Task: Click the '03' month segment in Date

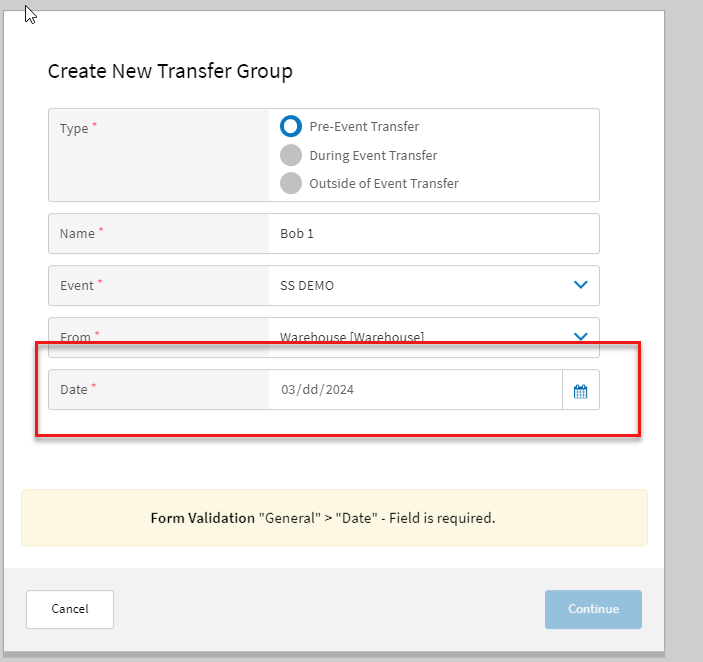Action: (x=288, y=390)
